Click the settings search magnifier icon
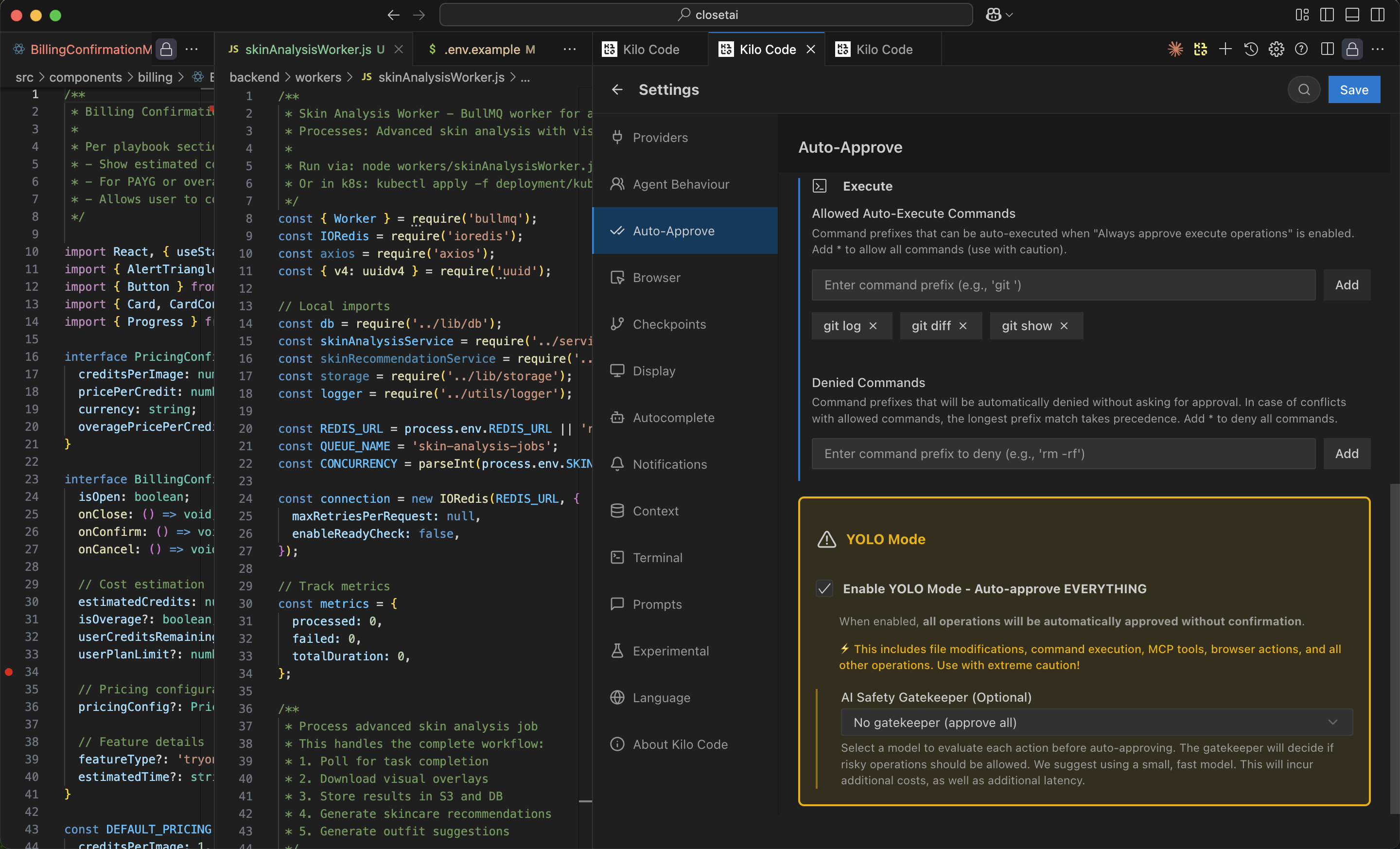1400x849 pixels. coord(1303,90)
